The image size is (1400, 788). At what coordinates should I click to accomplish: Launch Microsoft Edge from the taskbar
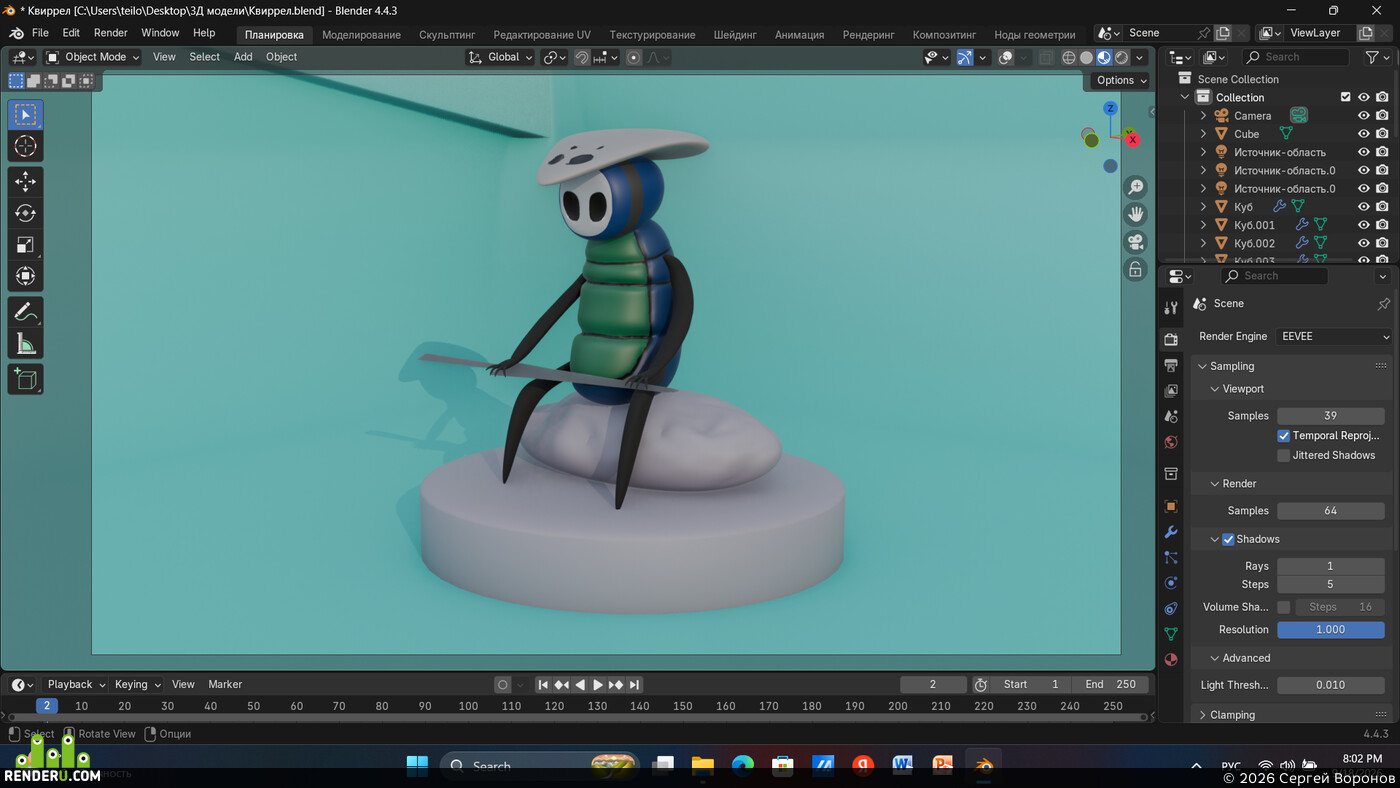[742, 766]
